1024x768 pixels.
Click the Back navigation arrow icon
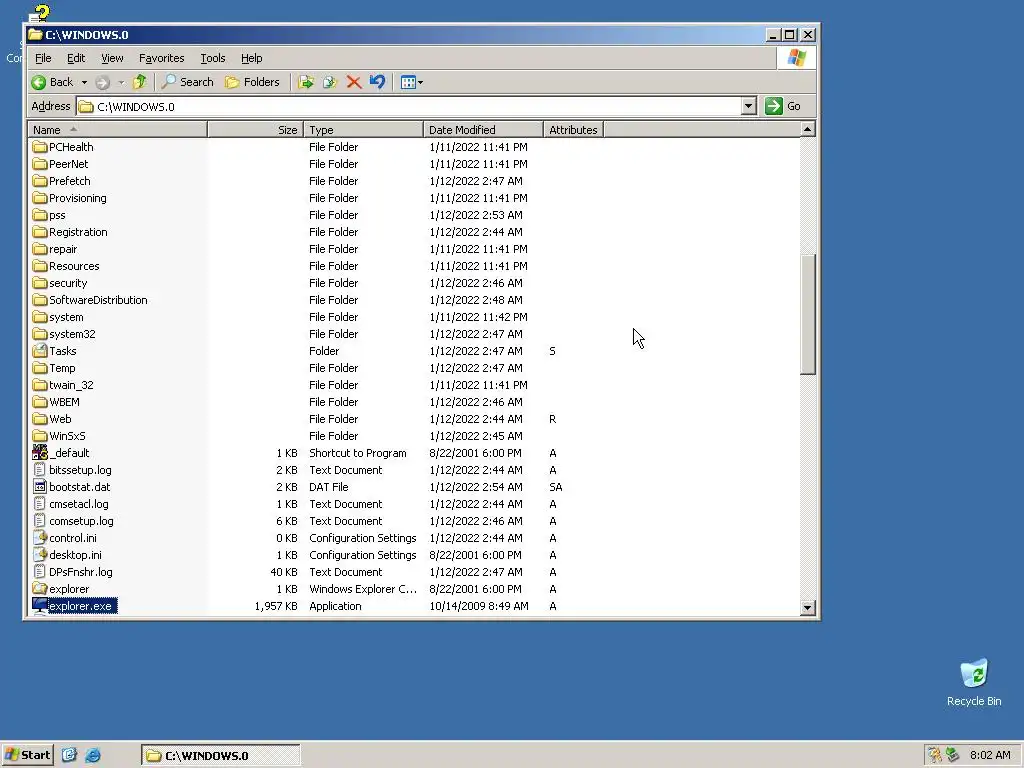[39, 82]
